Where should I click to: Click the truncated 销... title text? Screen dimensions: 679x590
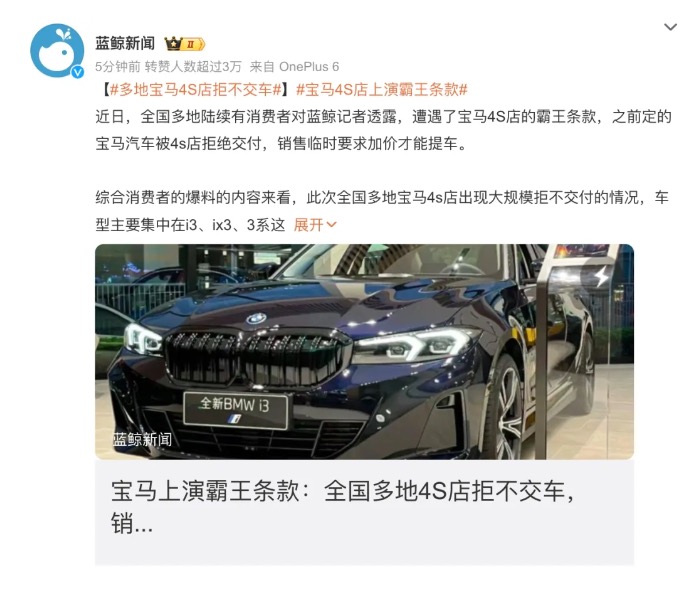132,524
